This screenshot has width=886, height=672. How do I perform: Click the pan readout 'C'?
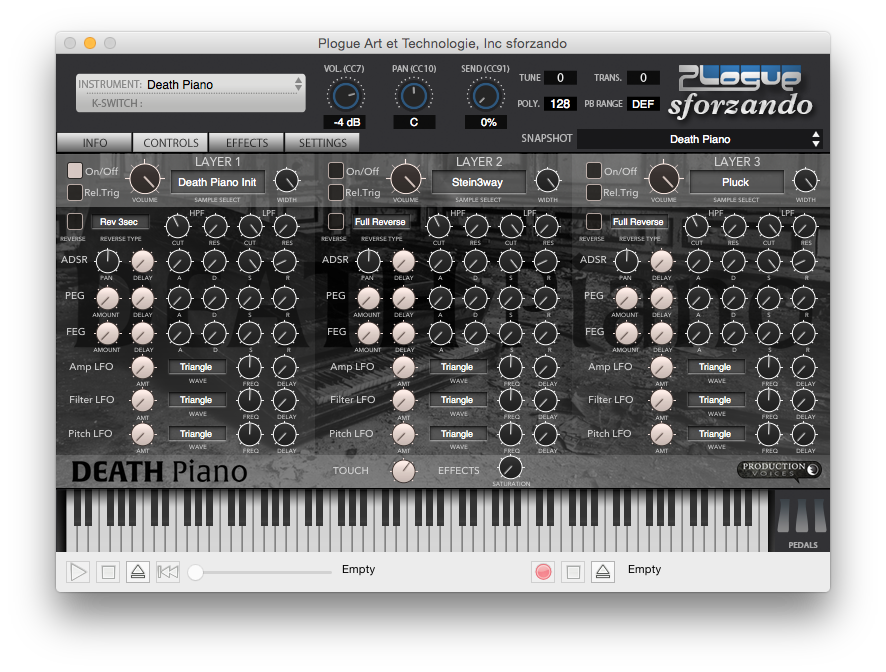tap(414, 122)
